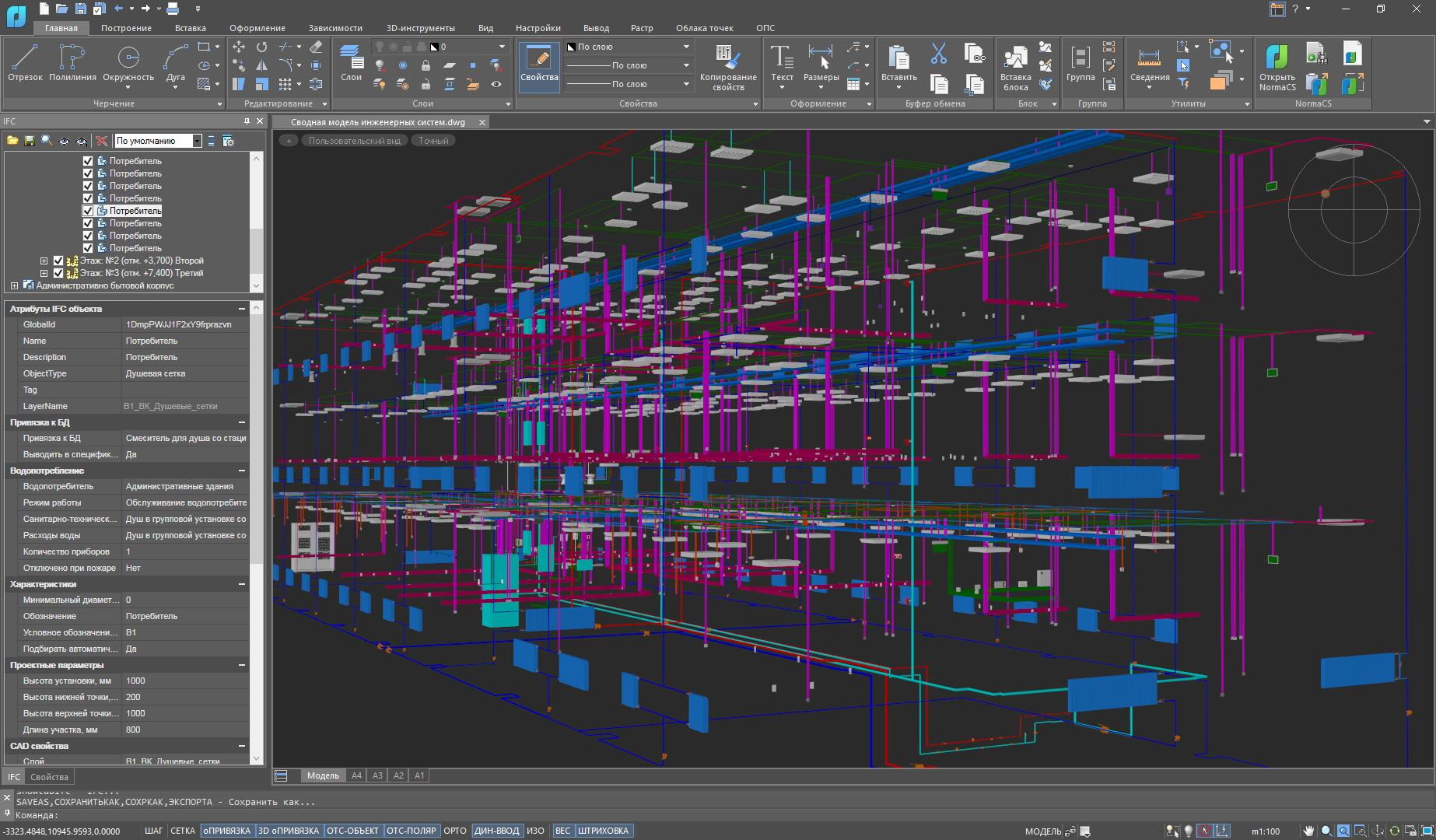Select the Mirror tool in Редактирование
This screenshot has height=840, width=1436.
[x=261, y=65]
